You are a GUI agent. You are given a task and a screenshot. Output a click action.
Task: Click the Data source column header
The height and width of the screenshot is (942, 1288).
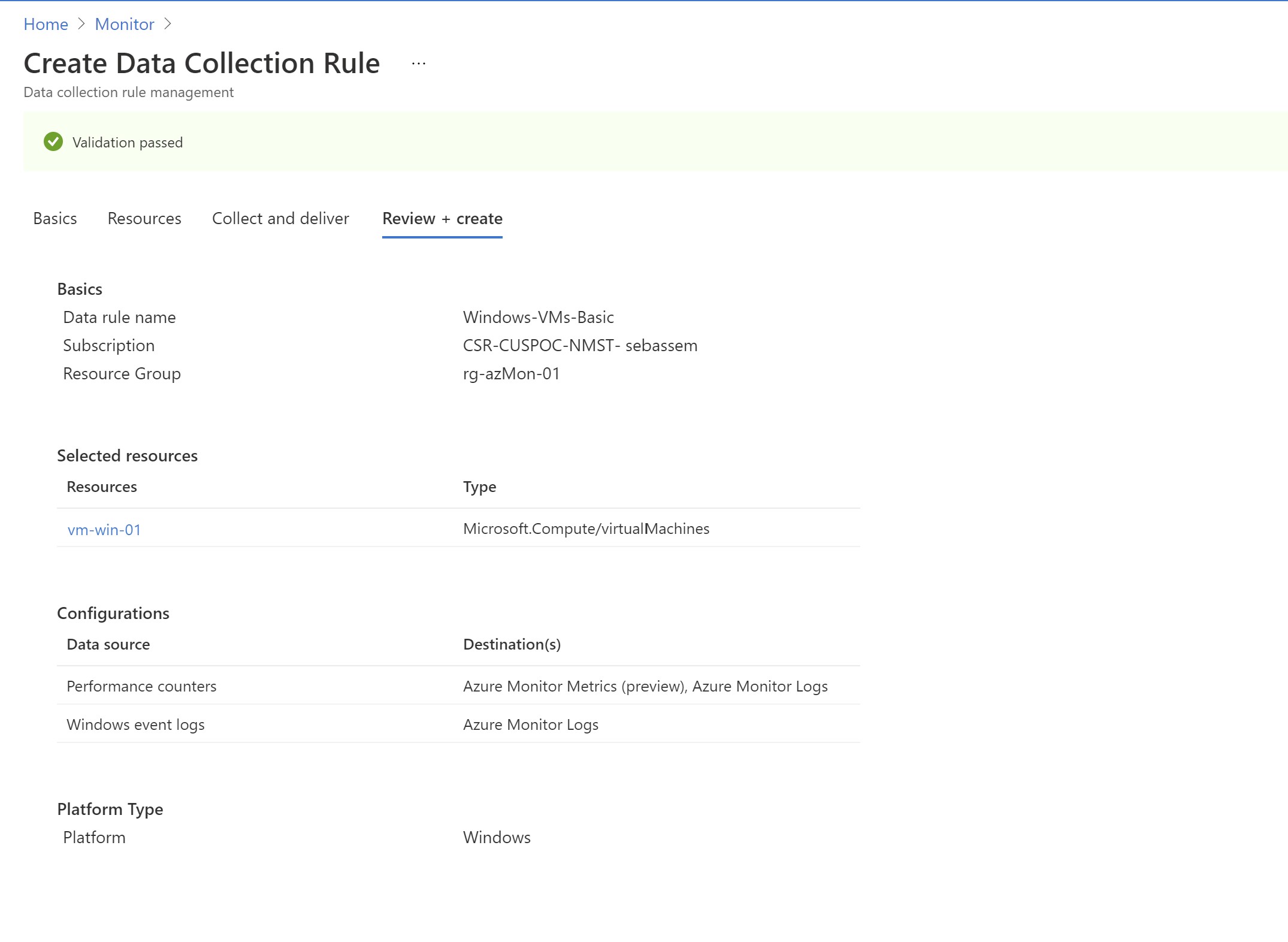point(108,644)
